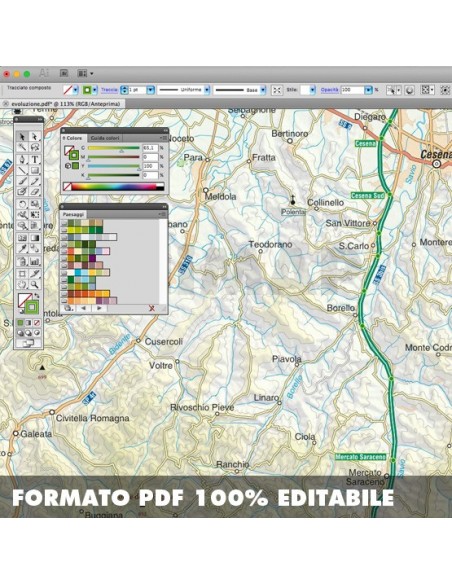Viewport: 452px width, 584px height.
Task: Open Opacità transparency panel link
Action: tap(330, 90)
